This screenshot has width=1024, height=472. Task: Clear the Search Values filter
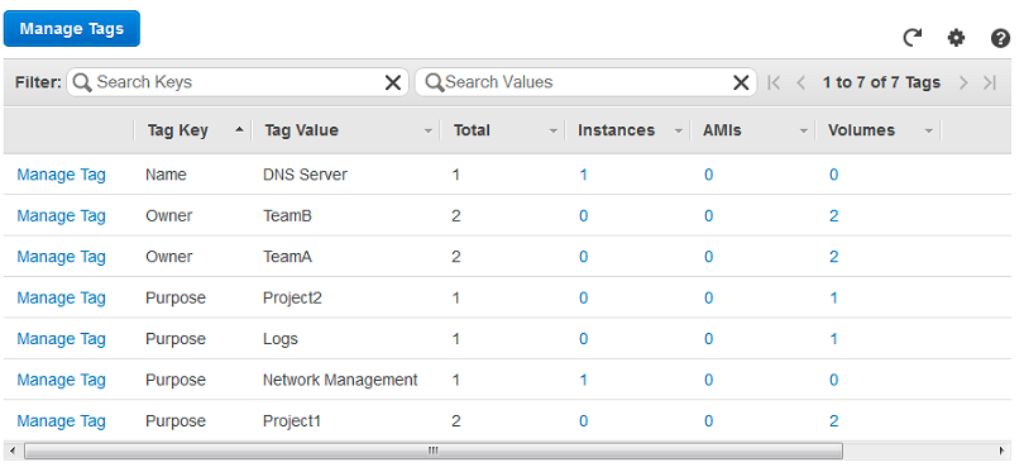[x=741, y=82]
